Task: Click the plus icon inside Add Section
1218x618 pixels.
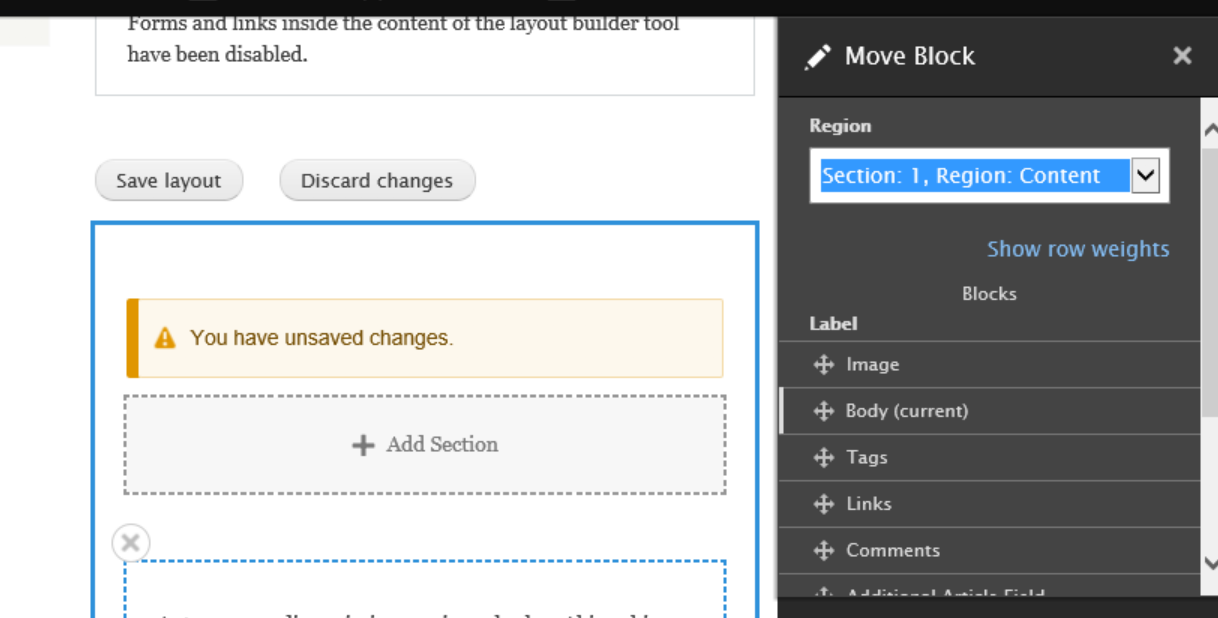Action: click(x=363, y=445)
